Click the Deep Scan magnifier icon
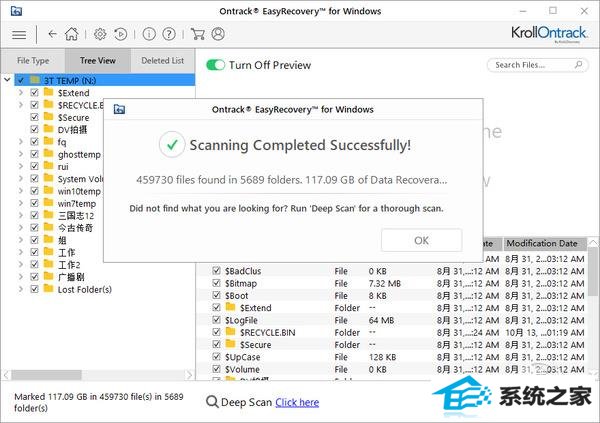The image size is (600, 423). pos(212,402)
